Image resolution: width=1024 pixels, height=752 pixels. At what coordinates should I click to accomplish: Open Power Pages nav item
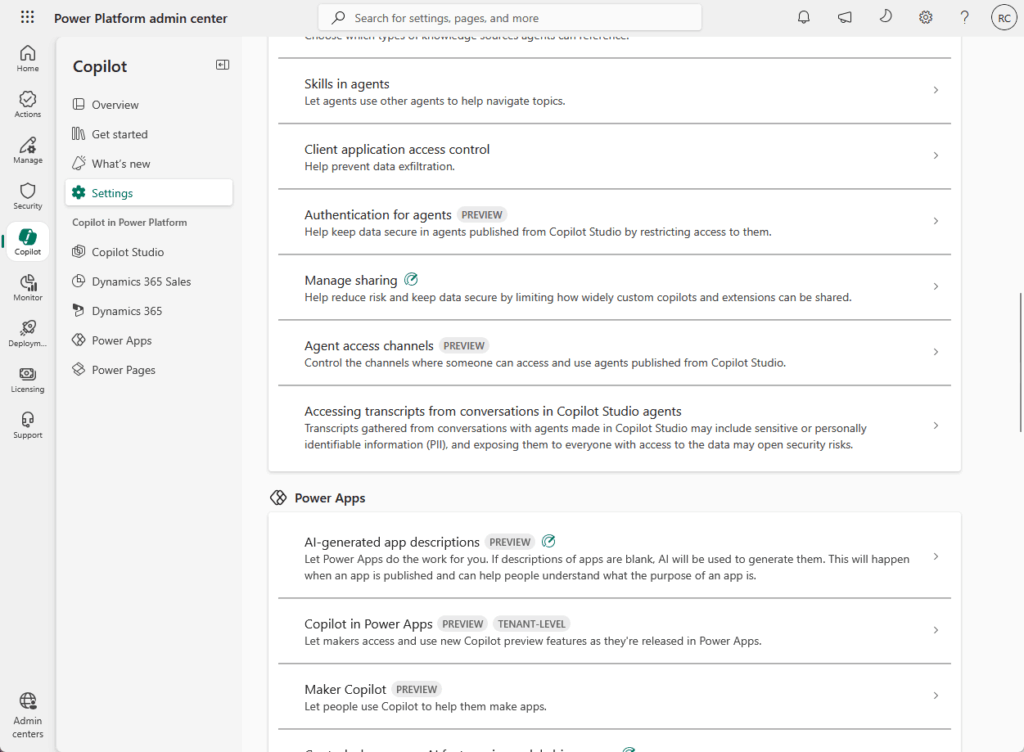point(149,369)
